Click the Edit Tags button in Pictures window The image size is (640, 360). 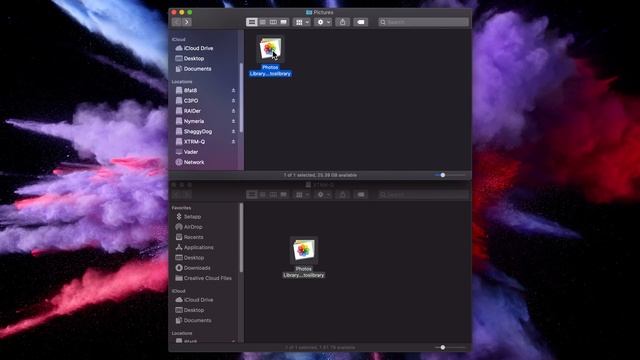click(x=361, y=22)
